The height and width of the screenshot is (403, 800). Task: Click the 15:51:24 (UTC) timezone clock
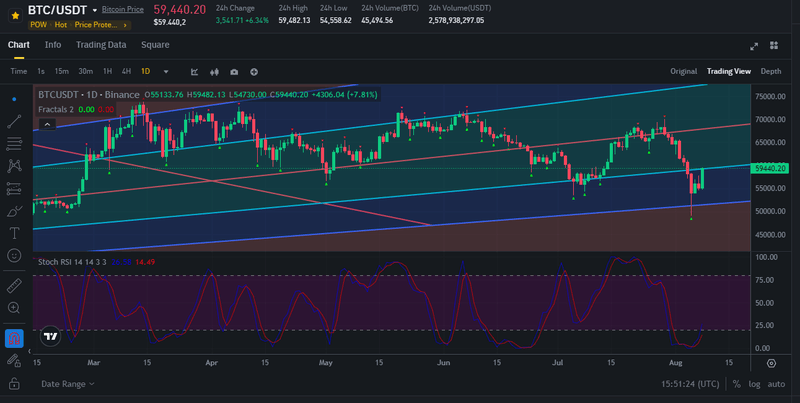690,384
